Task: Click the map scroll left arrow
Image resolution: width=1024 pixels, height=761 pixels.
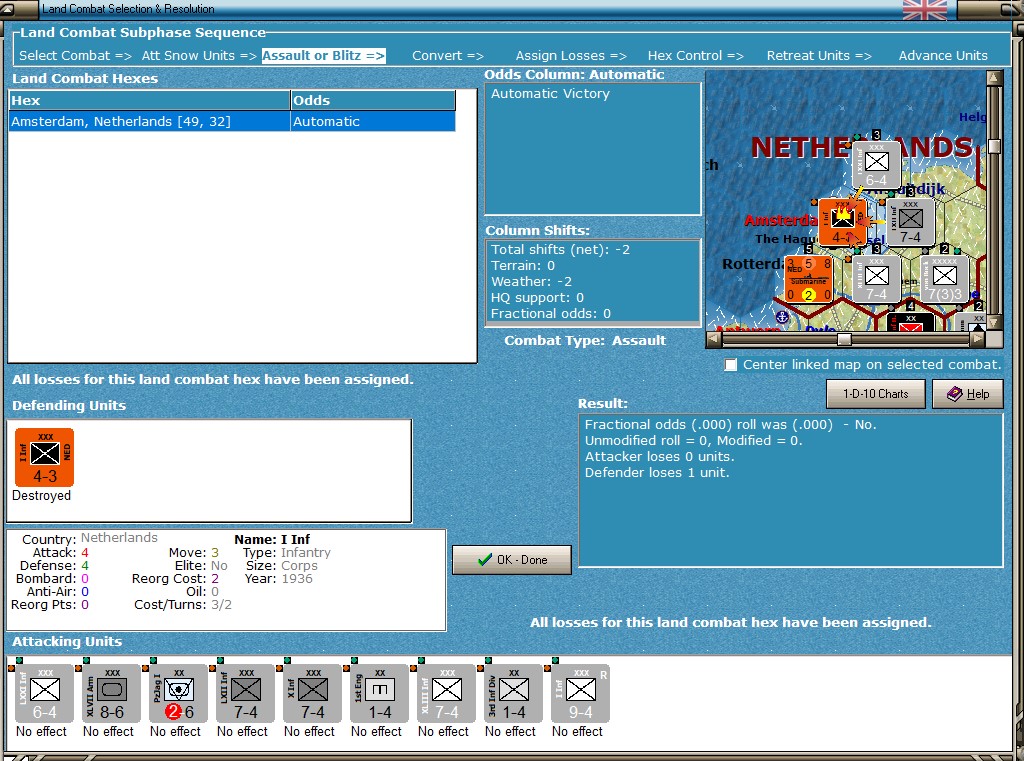Action: tap(714, 339)
